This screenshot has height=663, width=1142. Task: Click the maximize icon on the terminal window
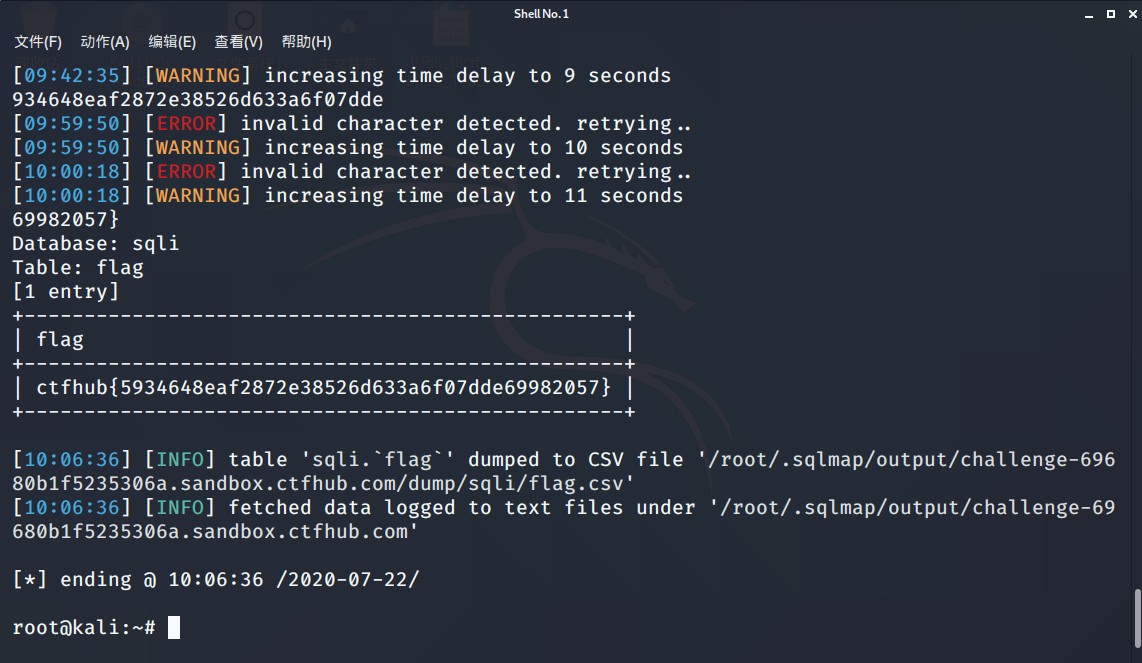click(x=1110, y=14)
